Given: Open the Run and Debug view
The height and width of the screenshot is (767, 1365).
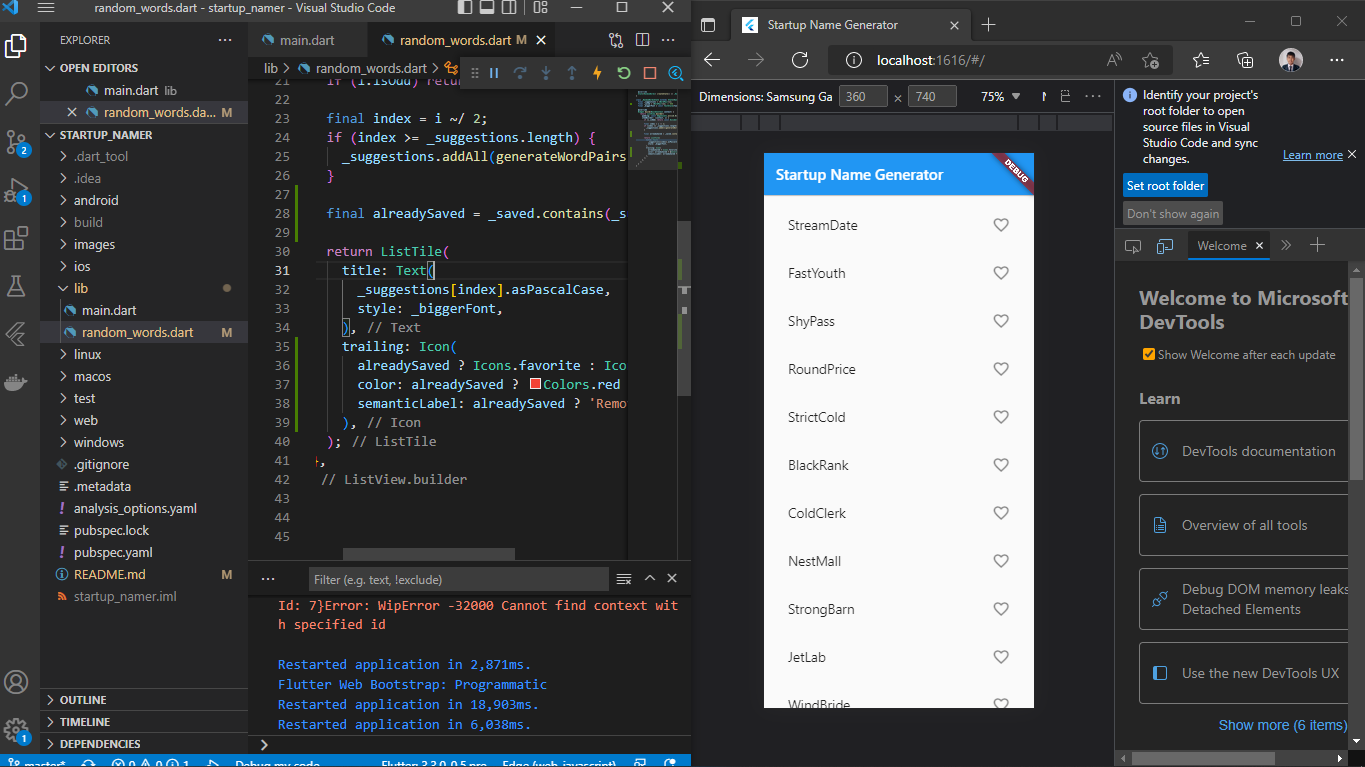Looking at the screenshot, I should [x=16, y=190].
